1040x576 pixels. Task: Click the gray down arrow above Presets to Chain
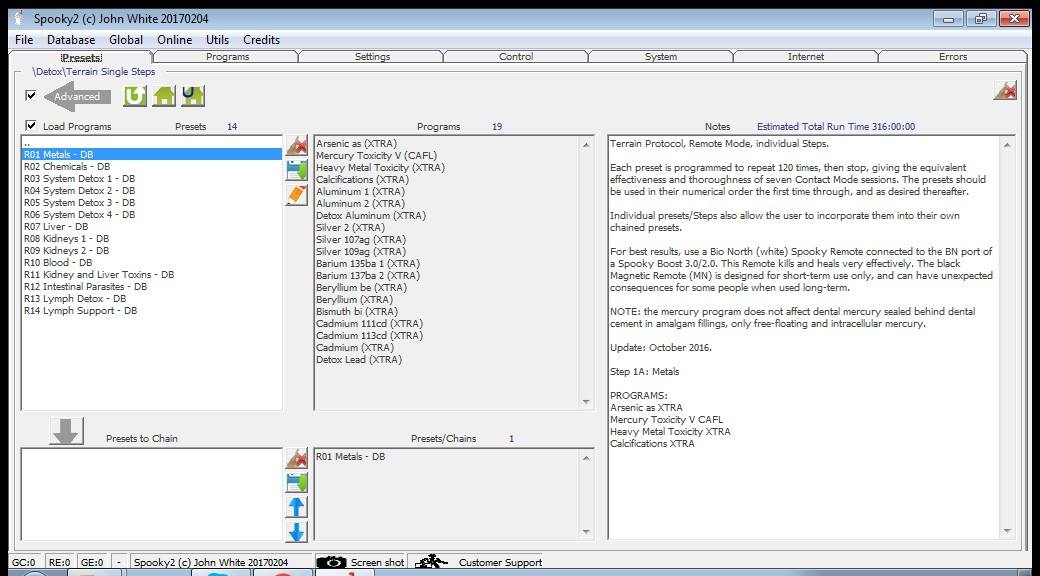[x=66, y=431]
